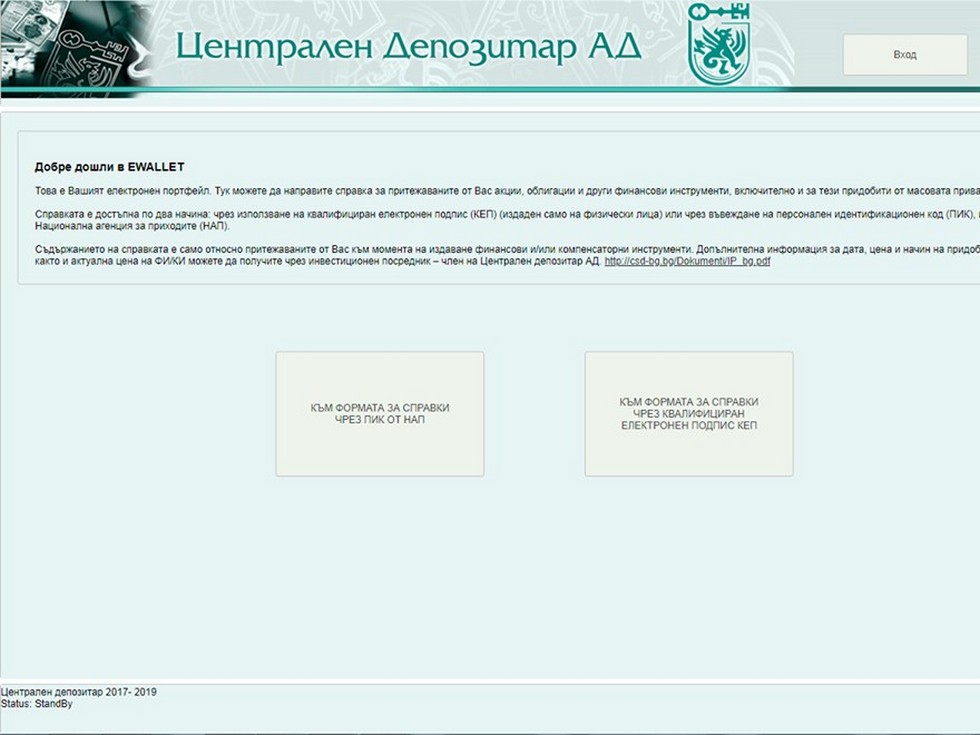
Task: Click the heading Добре дошли в EWALLET
Action: 109,167
